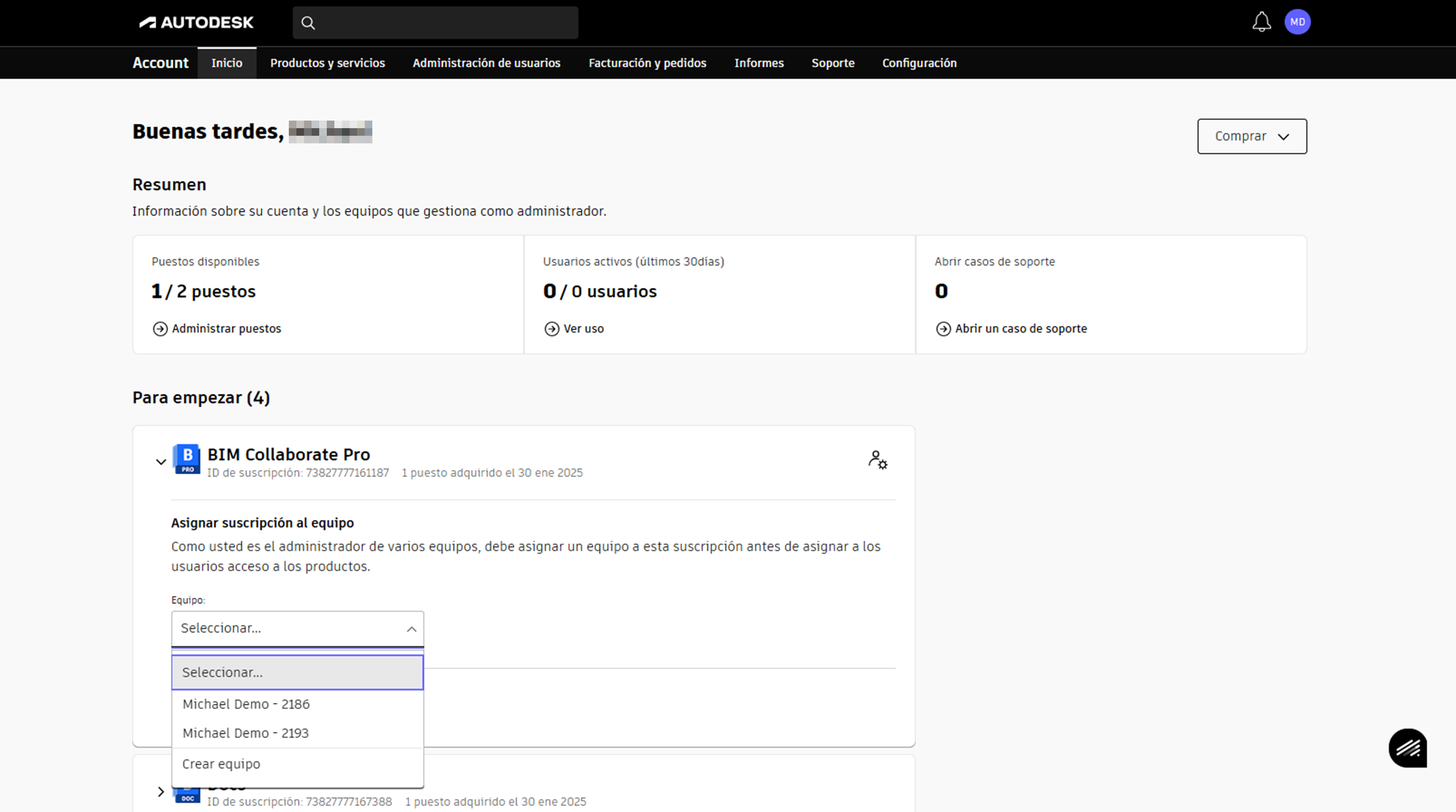This screenshot has width=1456, height=812.
Task: Collapse the BIM Collaborate Pro section
Action: coord(161,462)
